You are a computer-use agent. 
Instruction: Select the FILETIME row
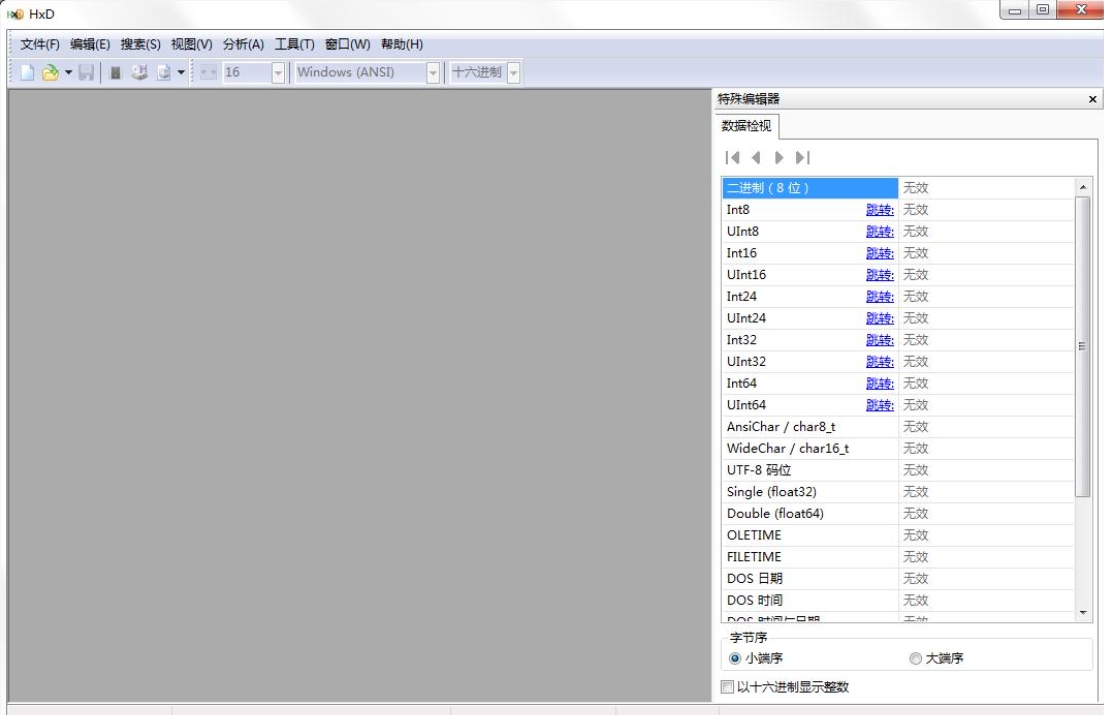point(898,557)
